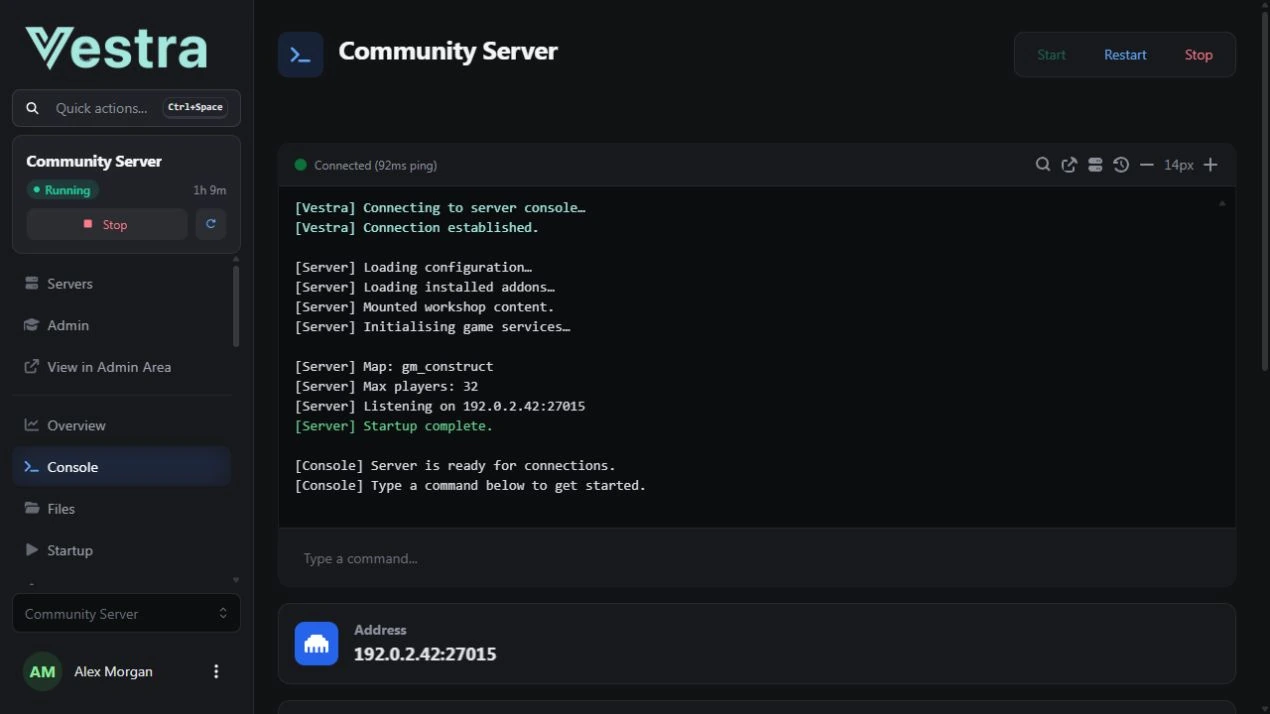This screenshot has height=714, width=1270.
Task: Click the address 192.0.2.42:27015 value
Action: [425, 654]
